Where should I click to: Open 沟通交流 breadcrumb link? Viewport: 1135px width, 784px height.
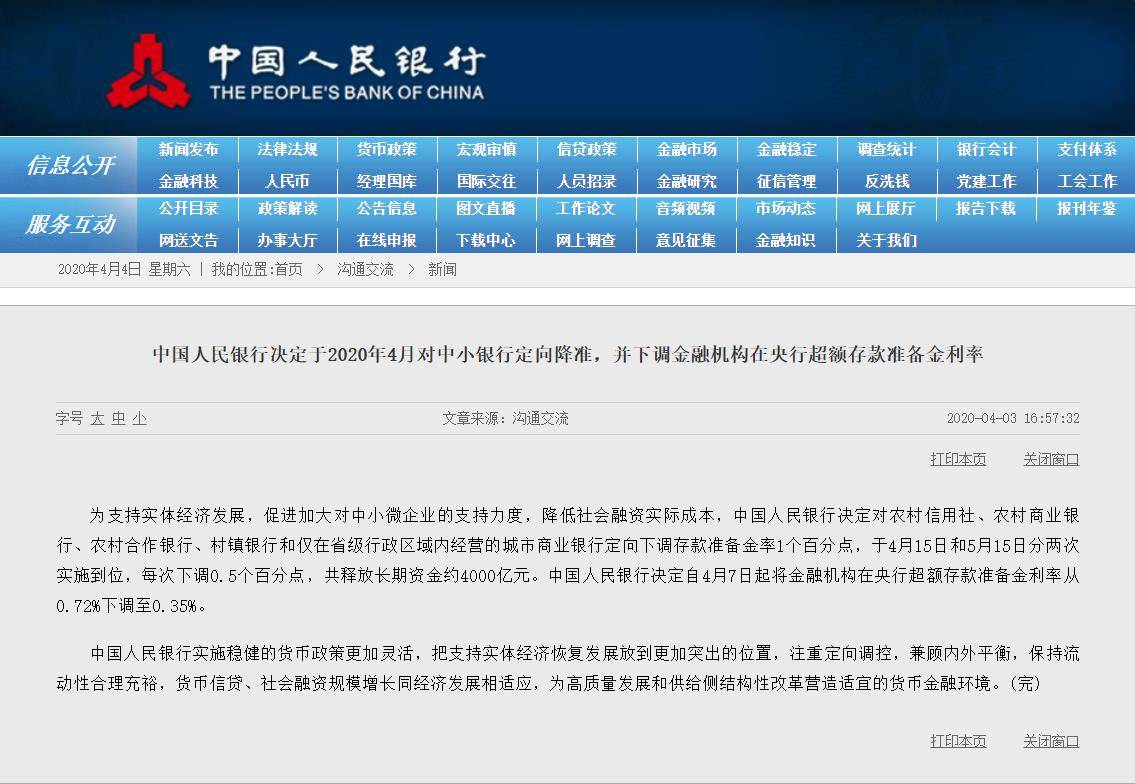pyautogui.click(x=366, y=269)
